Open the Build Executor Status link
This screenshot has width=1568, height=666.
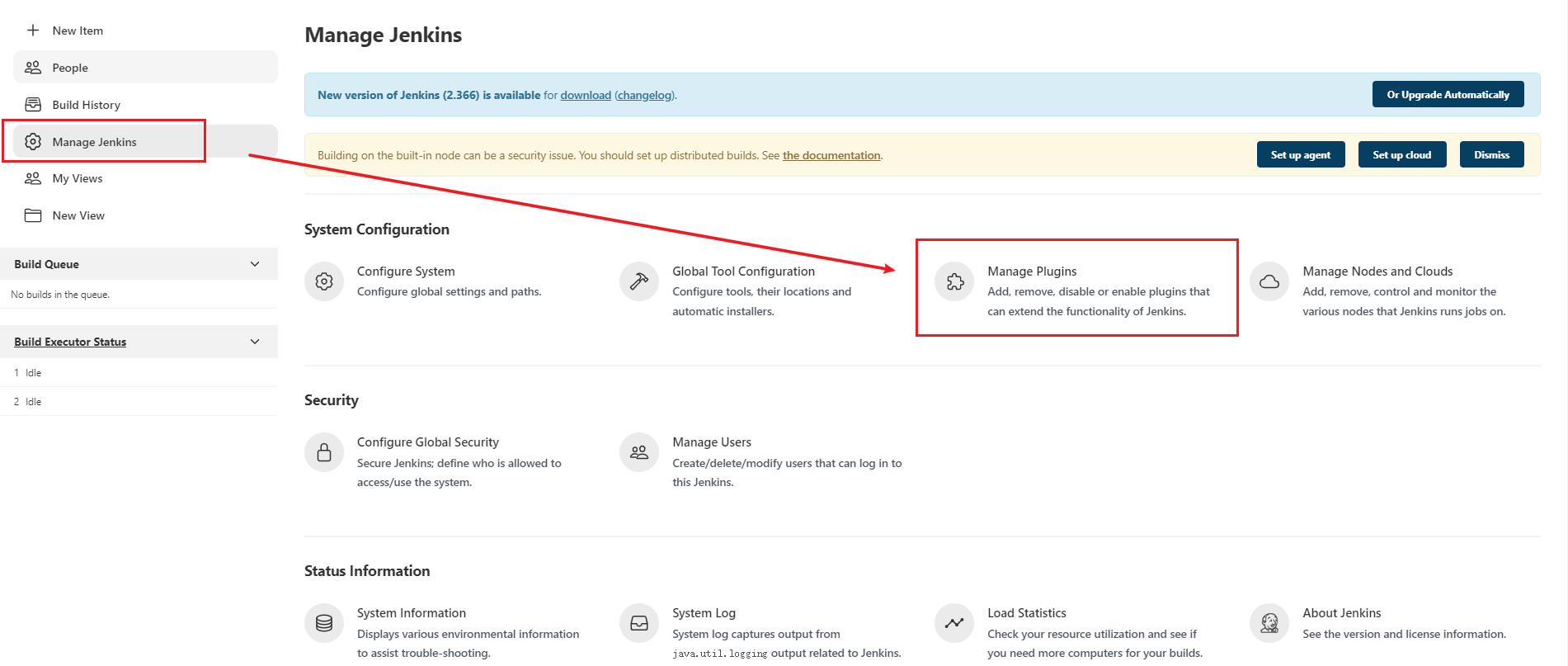70,342
